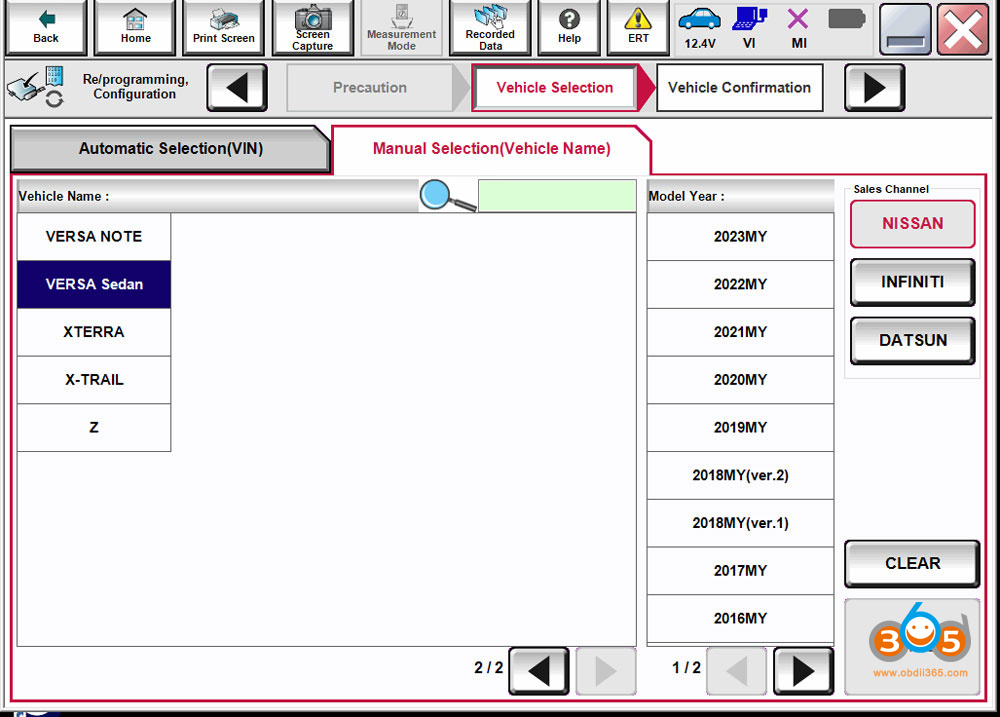Viewport: 1000px width, 717px height.
Task: Open Recorded Data
Action: point(490,27)
